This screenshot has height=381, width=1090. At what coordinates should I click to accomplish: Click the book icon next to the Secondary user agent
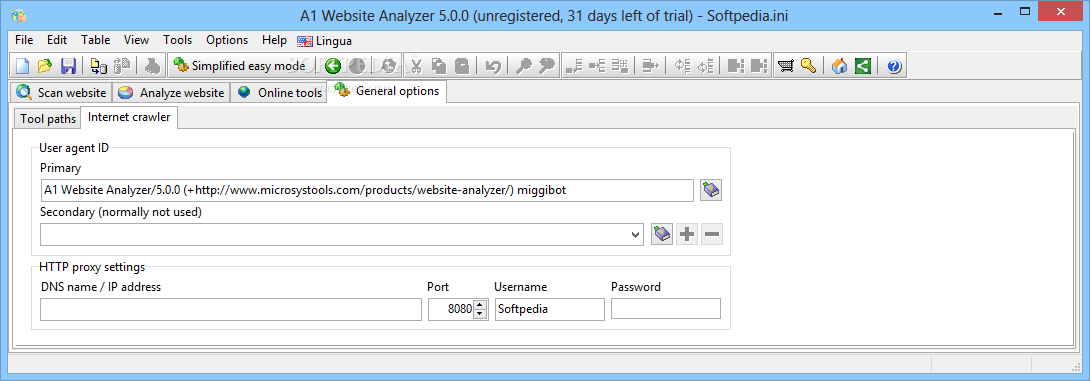click(662, 234)
